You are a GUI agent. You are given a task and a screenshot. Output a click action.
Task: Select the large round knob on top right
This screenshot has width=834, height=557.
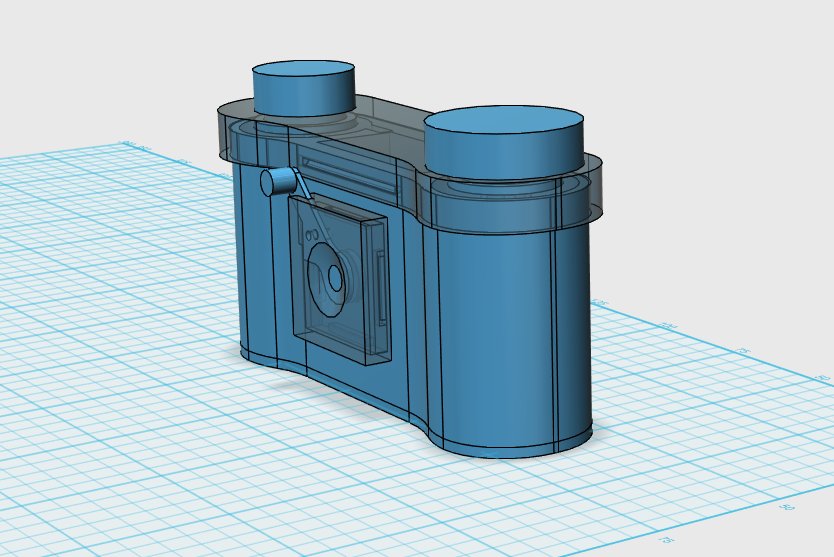click(x=504, y=143)
